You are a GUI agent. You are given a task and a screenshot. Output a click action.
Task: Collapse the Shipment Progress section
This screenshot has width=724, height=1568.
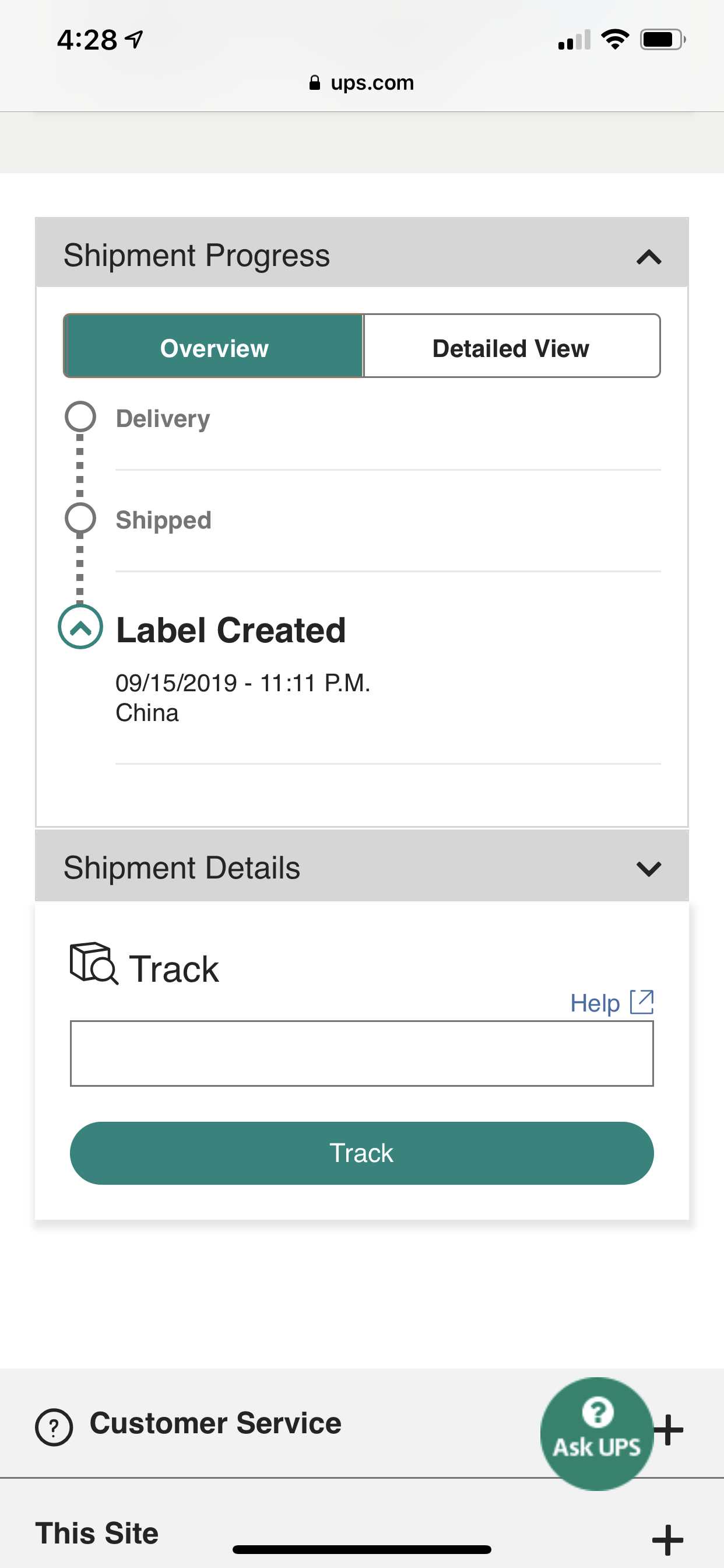649,257
